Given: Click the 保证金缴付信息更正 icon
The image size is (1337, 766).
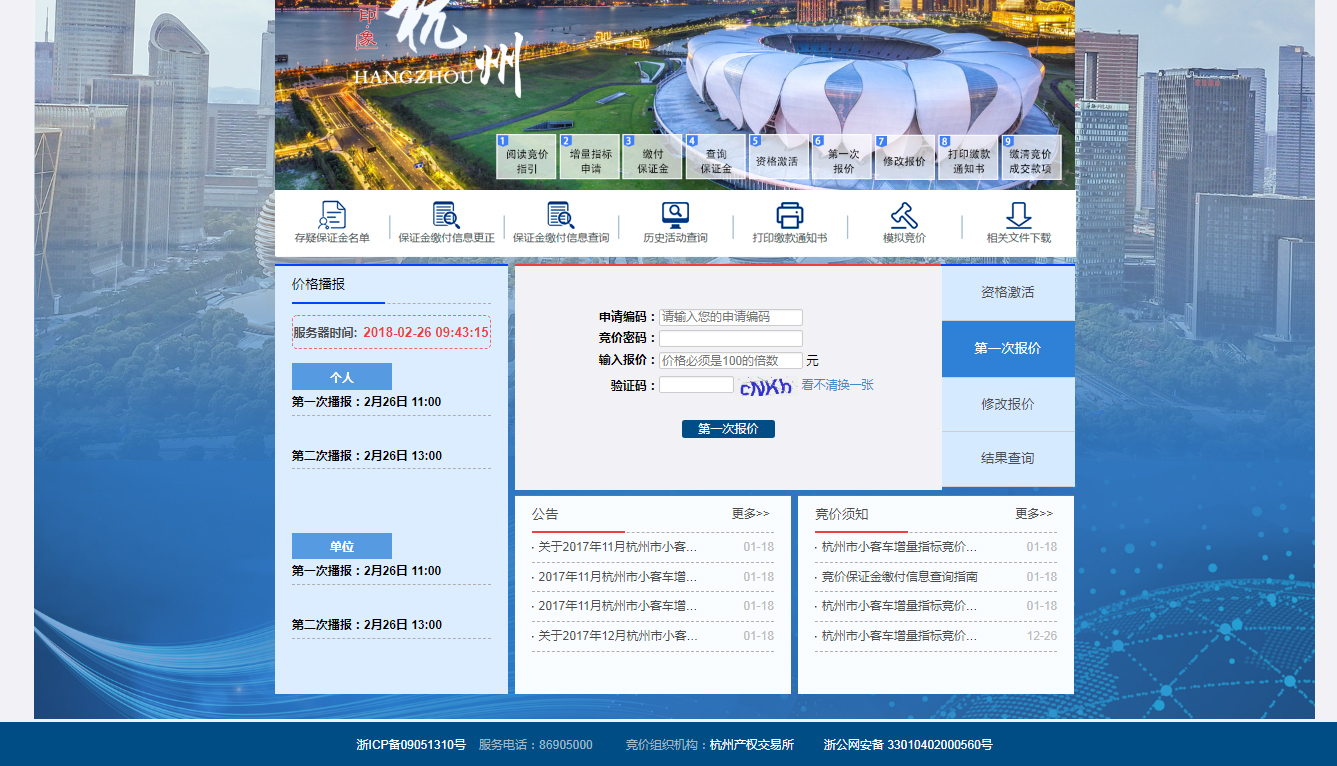Looking at the screenshot, I should point(446,216).
